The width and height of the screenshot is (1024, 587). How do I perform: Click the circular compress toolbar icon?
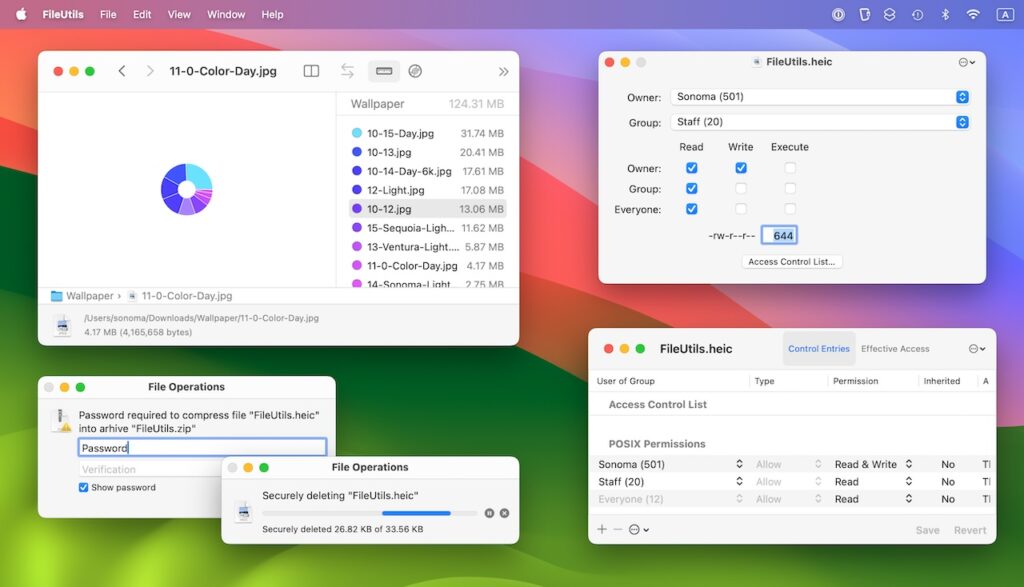click(415, 71)
